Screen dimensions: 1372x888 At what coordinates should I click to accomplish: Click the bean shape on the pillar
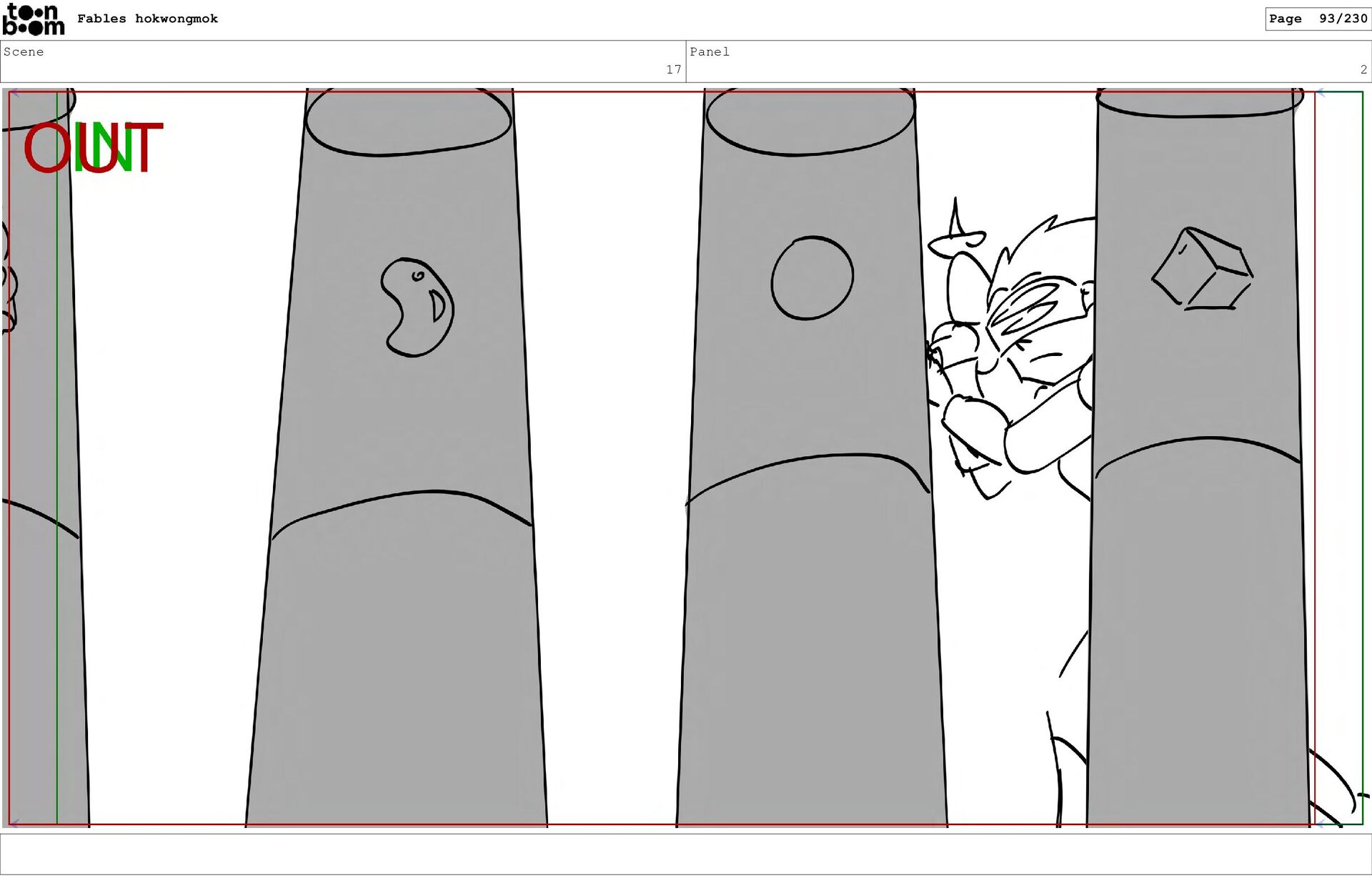pos(417,307)
